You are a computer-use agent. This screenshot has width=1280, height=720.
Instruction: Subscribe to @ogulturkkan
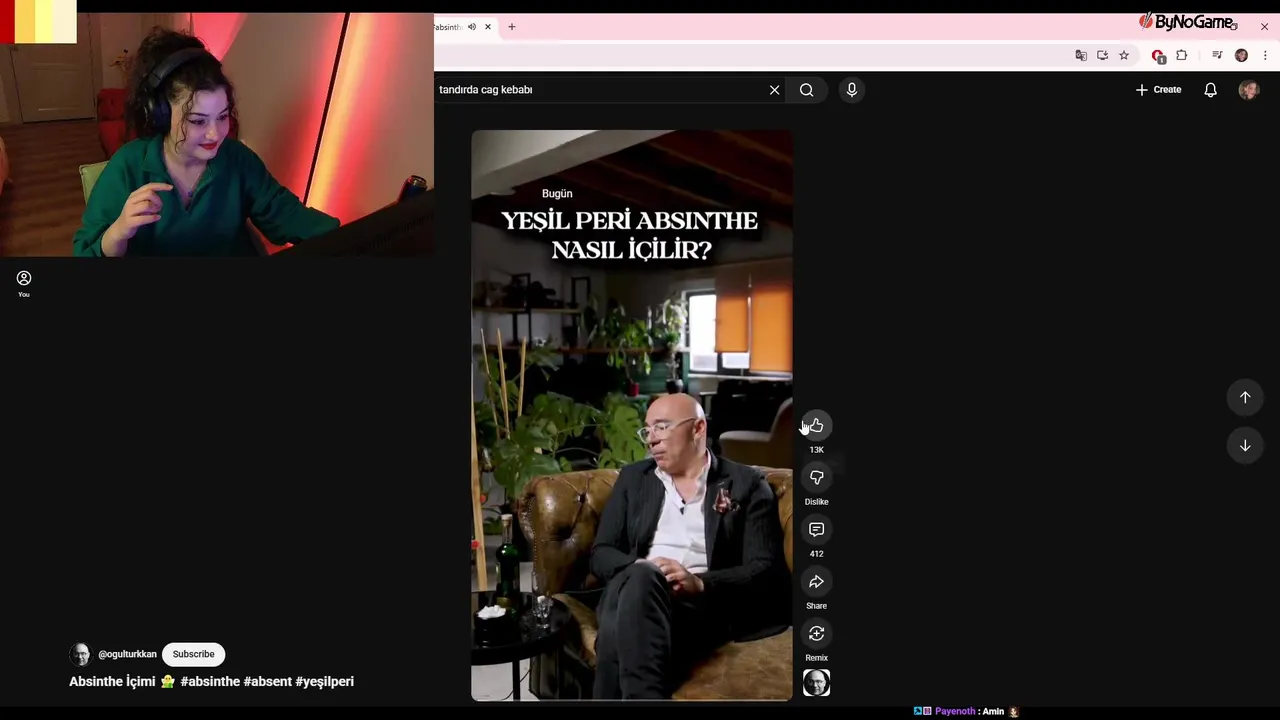pyautogui.click(x=193, y=654)
